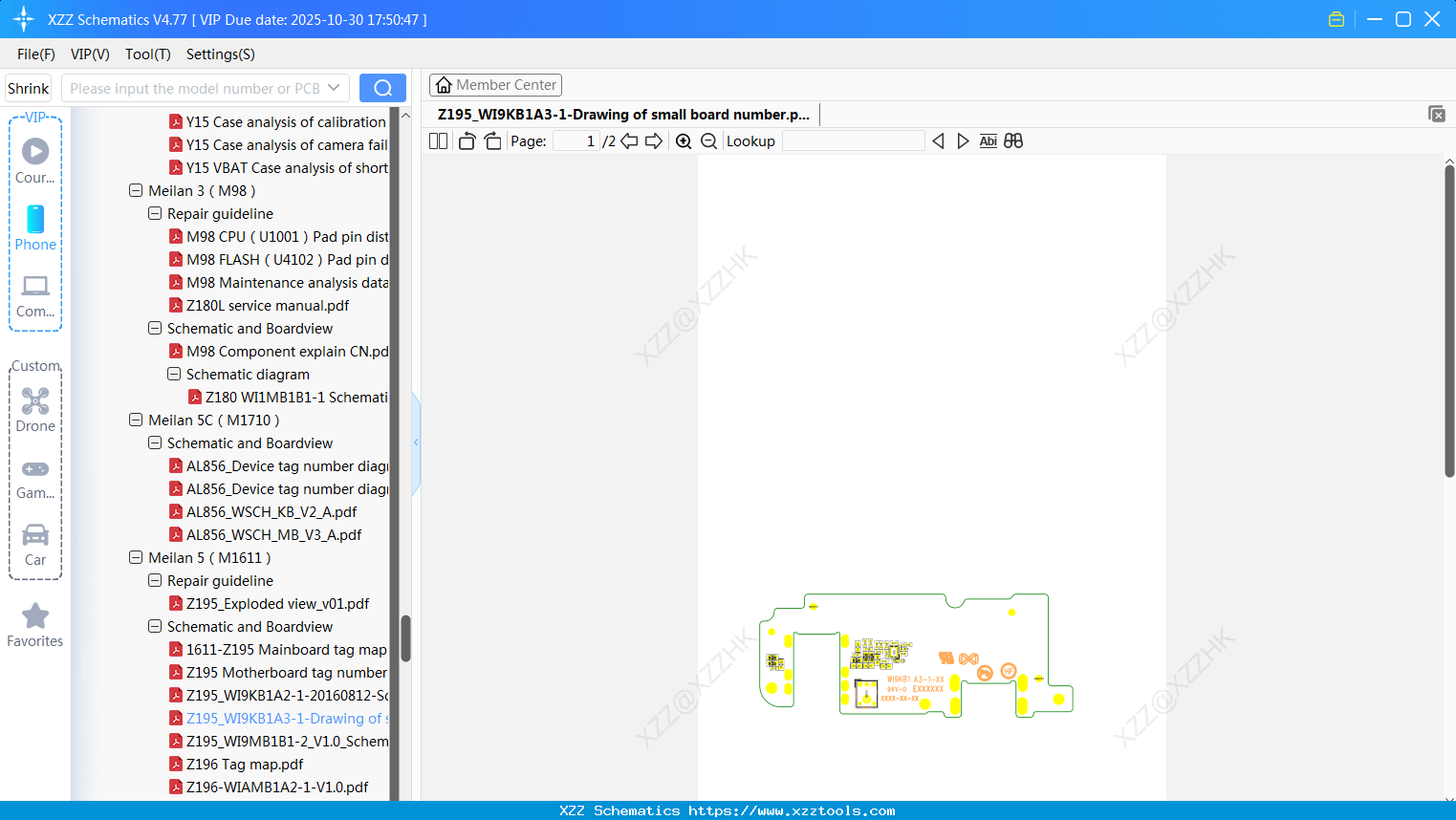Enable case-sensitive Abi search matching
The height and width of the screenshot is (820, 1456).
click(988, 140)
